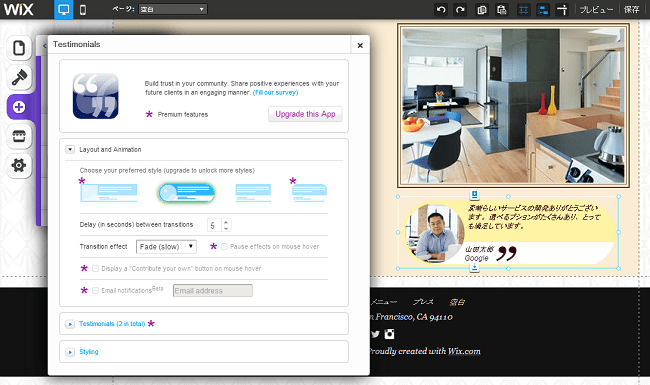Click the paste icon in top toolbar

(x=502, y=10)
